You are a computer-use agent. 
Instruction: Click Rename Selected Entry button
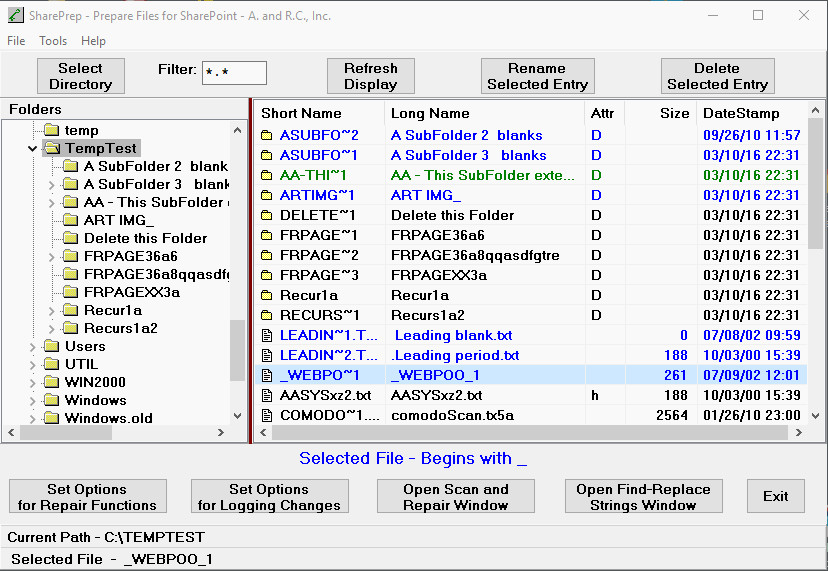[x=538, y=76]
